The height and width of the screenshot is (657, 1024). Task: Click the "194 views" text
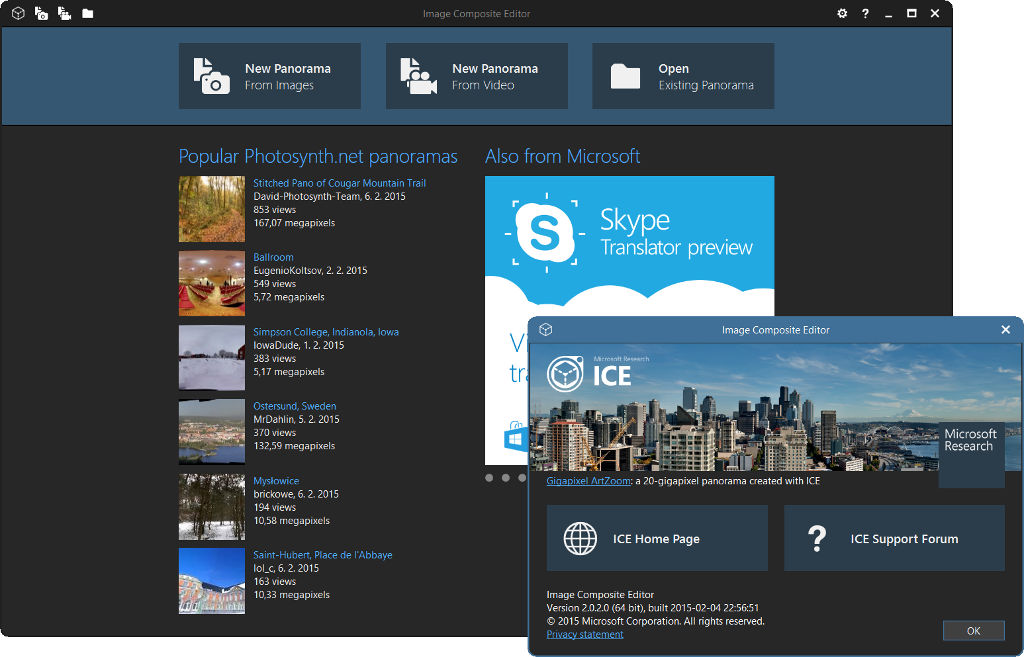[274, 507]
